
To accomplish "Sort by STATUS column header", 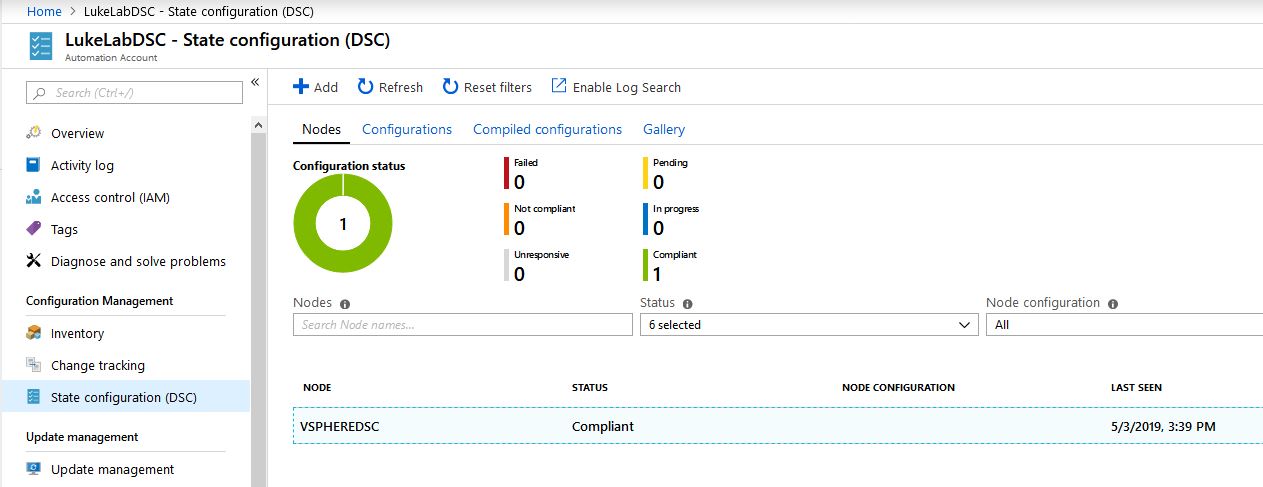I will [590, 388].
